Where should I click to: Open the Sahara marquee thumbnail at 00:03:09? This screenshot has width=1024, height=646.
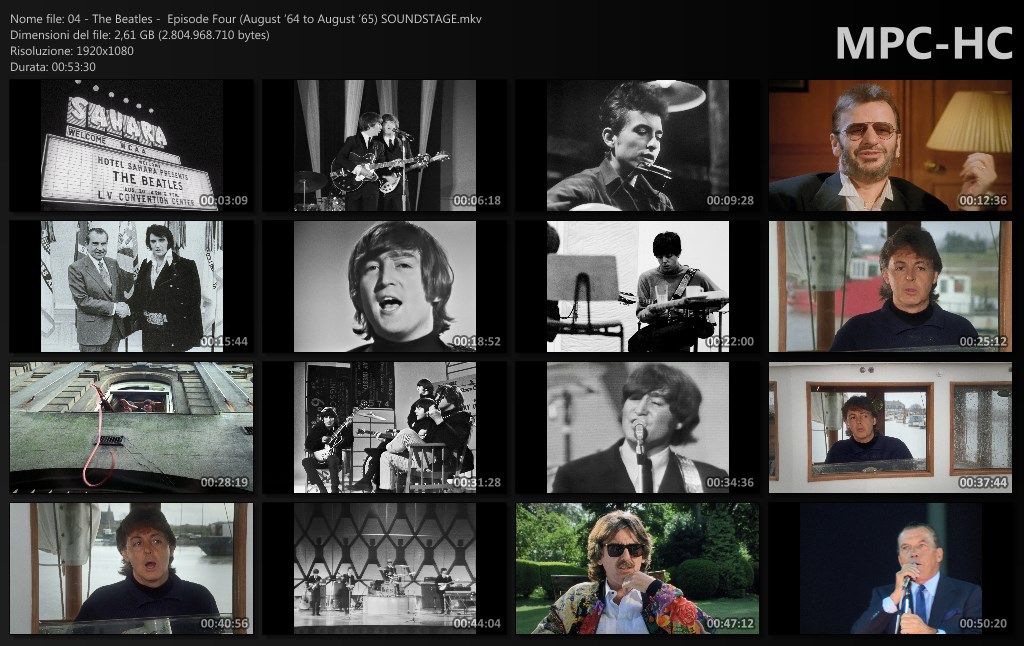coord(131,145)
